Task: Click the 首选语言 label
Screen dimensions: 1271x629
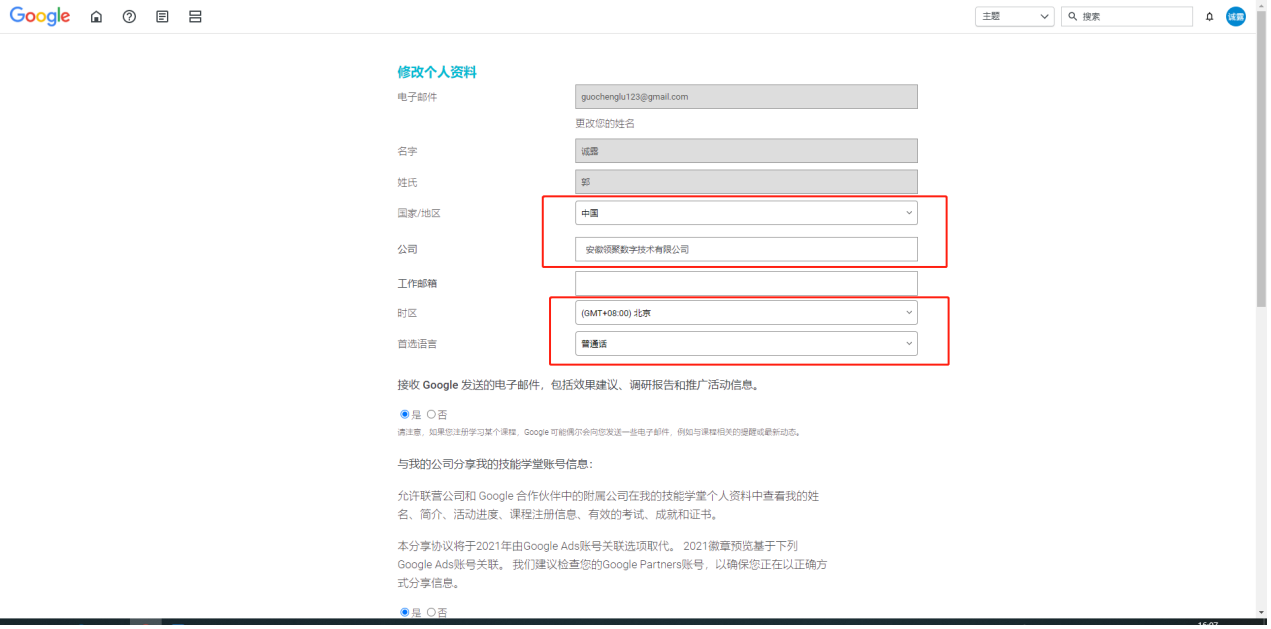Action: coord(417,344)
